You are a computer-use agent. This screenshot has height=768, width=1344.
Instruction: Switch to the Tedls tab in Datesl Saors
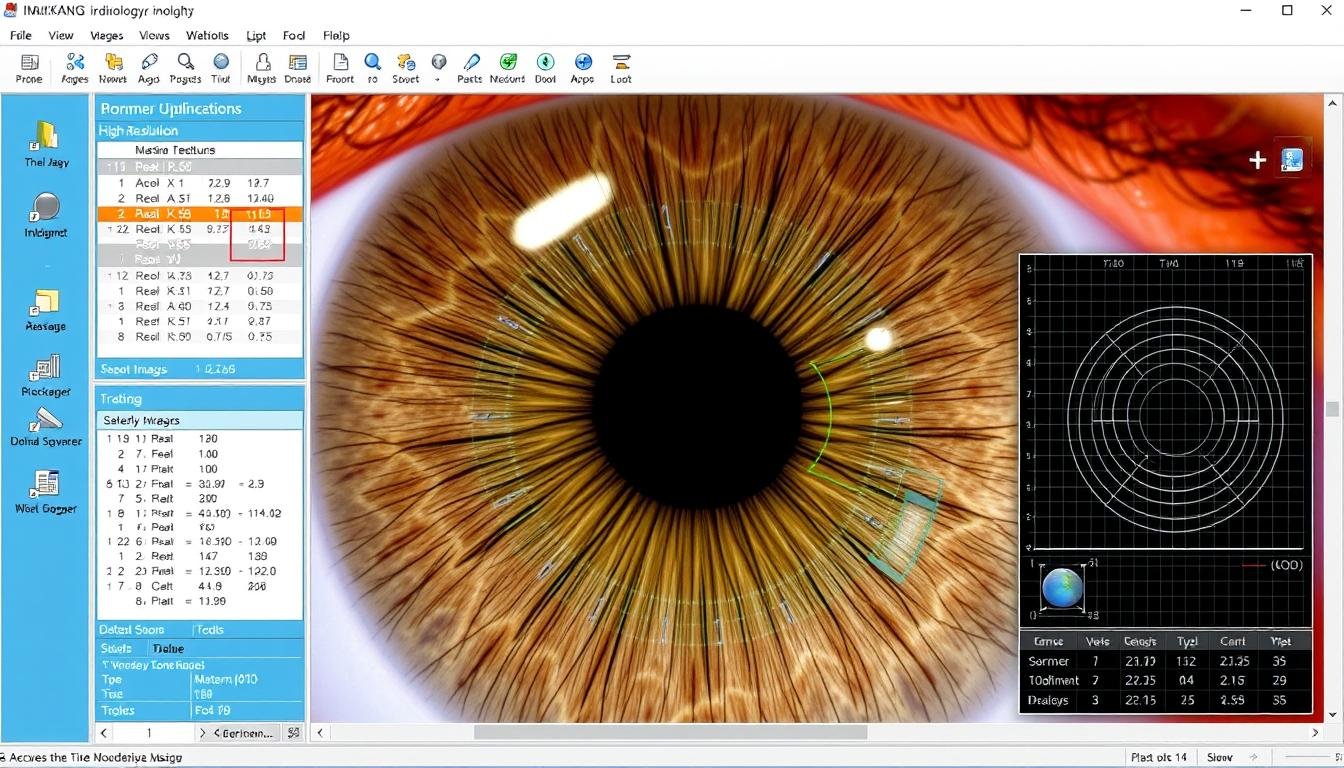(x=210, y=629)
